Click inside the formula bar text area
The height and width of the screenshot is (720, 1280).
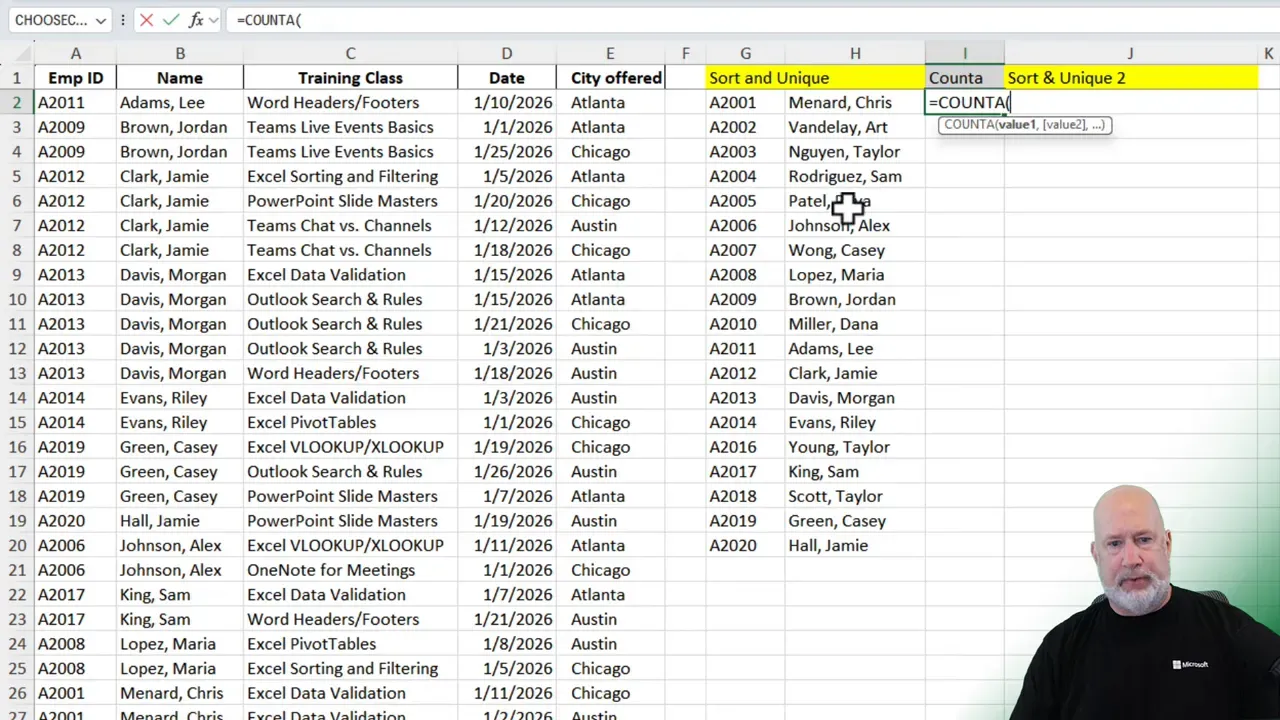coord(400,20)
